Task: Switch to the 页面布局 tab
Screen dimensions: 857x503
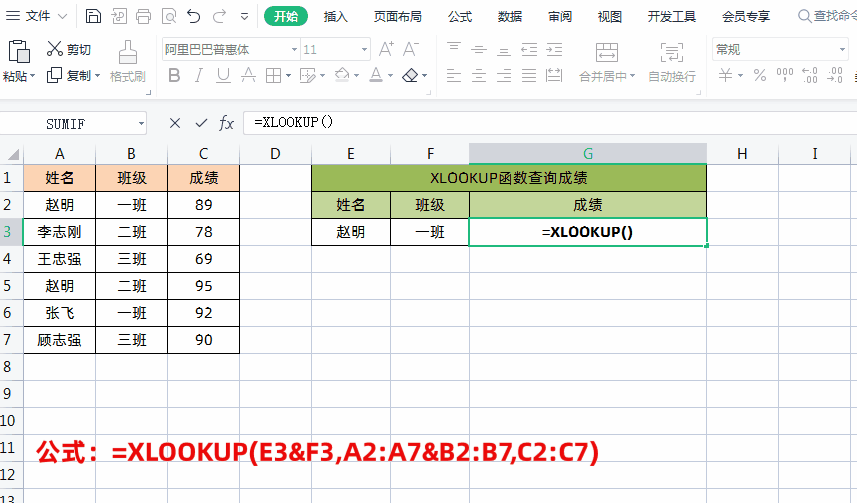Action: click(x=398, y=16)
